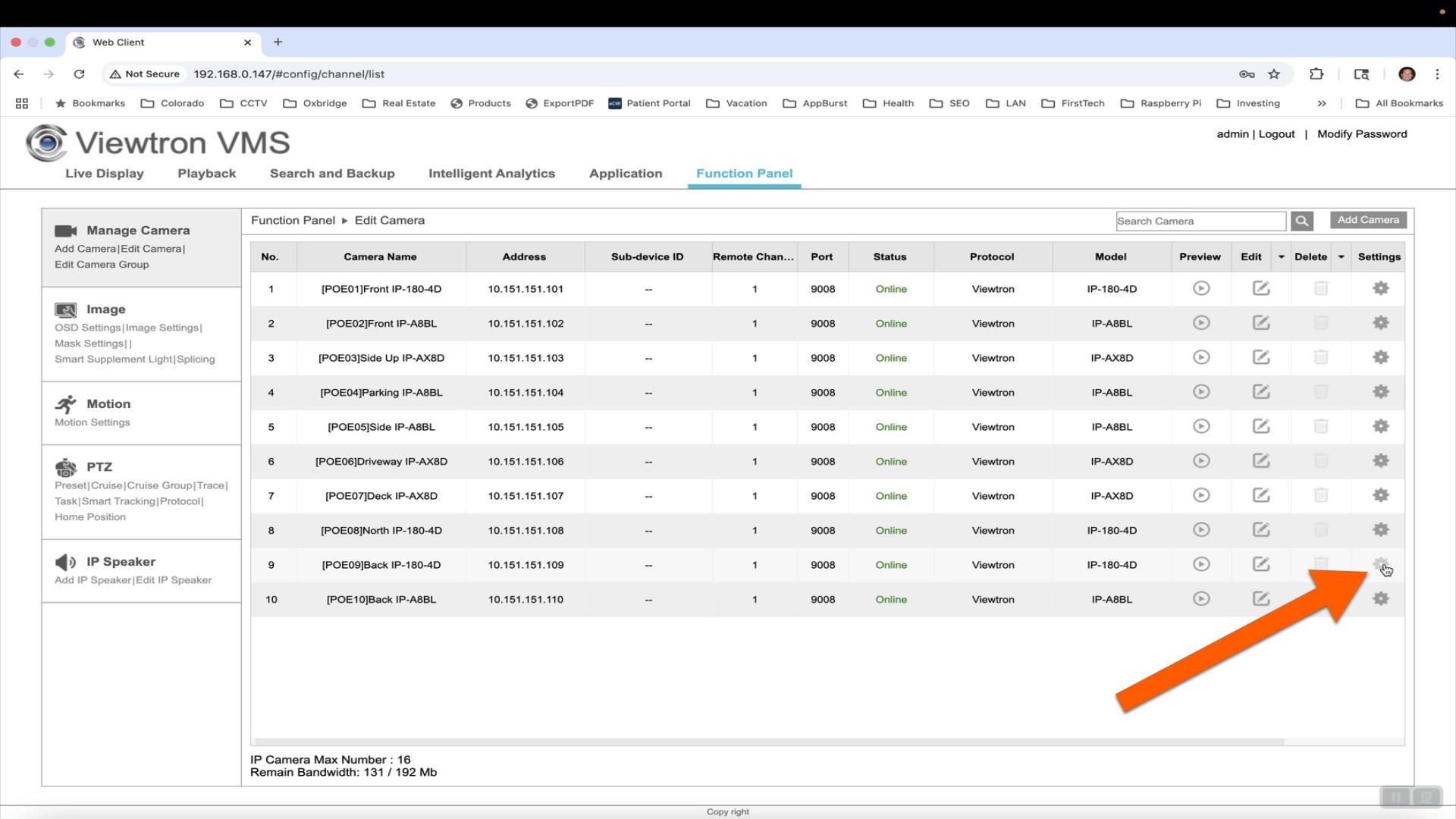Click the Modify Password link
The width and height of the screenshot is (1456, 819).
coord(1362,134)
